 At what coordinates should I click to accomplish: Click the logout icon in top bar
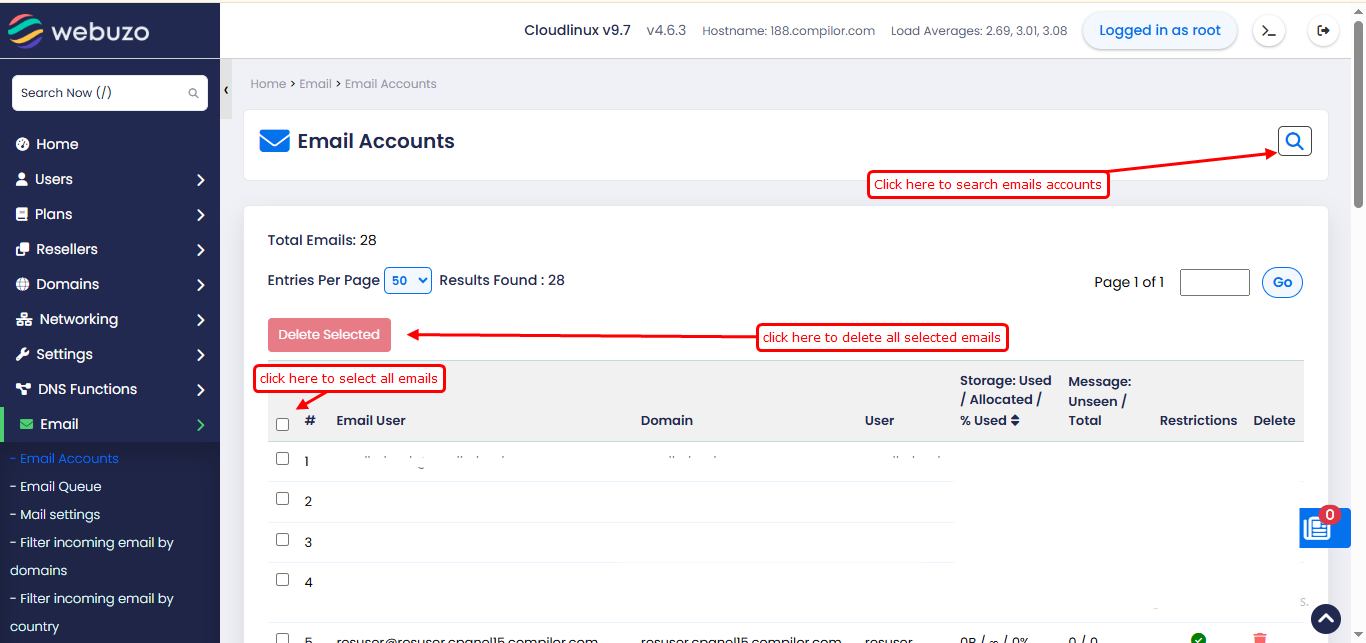click(x=1323, y=31)
